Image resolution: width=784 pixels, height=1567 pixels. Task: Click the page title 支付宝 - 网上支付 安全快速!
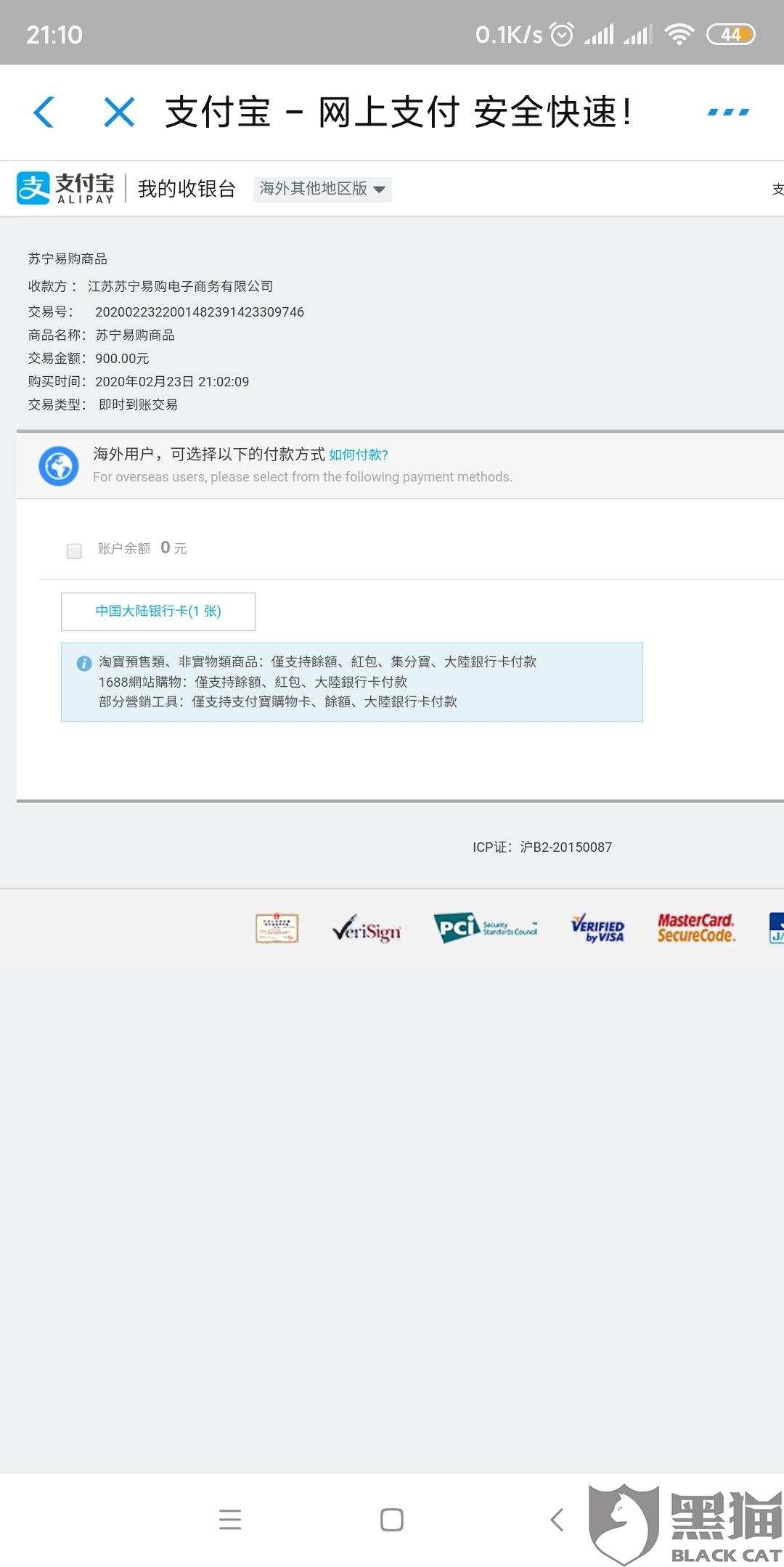pos(399,113)
